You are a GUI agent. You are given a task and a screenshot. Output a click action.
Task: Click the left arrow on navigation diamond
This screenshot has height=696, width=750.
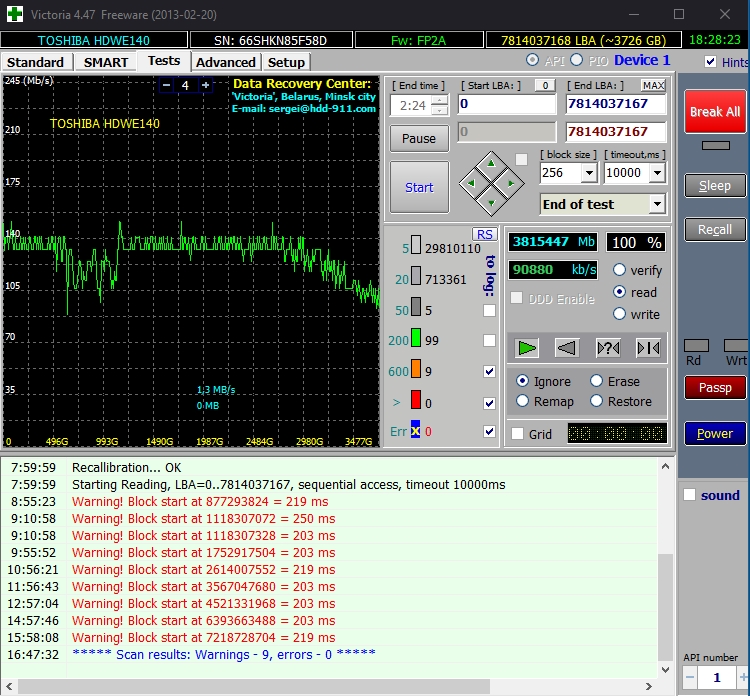pos(471,183)
